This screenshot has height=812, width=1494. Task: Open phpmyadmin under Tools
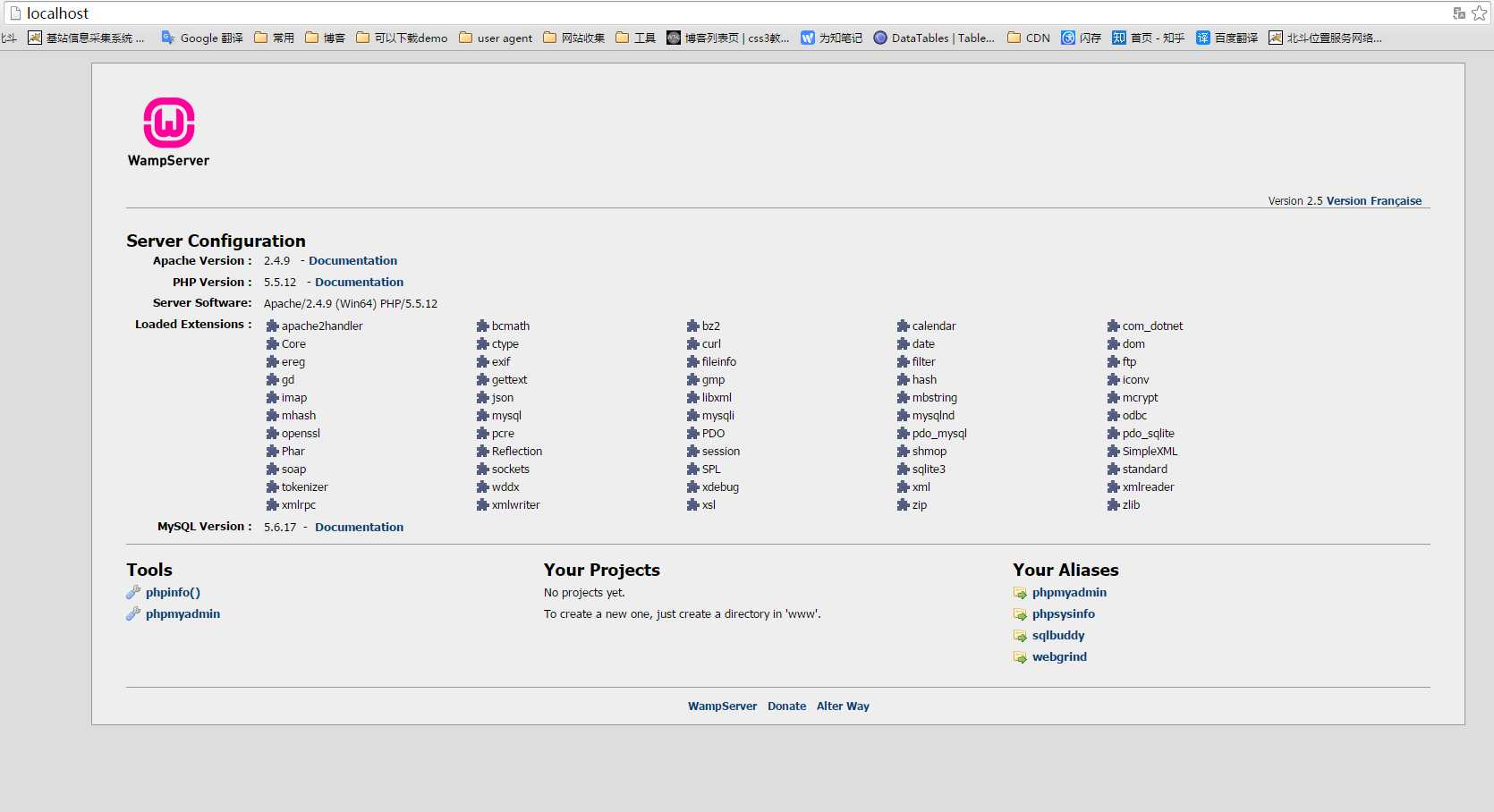tap(183, 613)
